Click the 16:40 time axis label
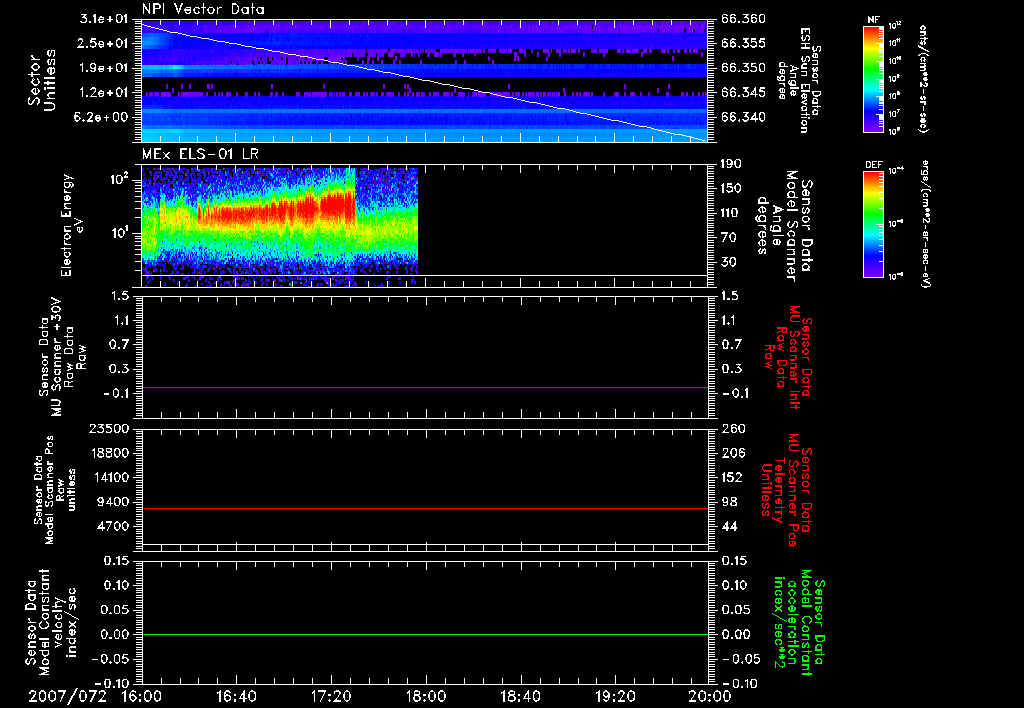1024x708 pixels. point(236,696)
